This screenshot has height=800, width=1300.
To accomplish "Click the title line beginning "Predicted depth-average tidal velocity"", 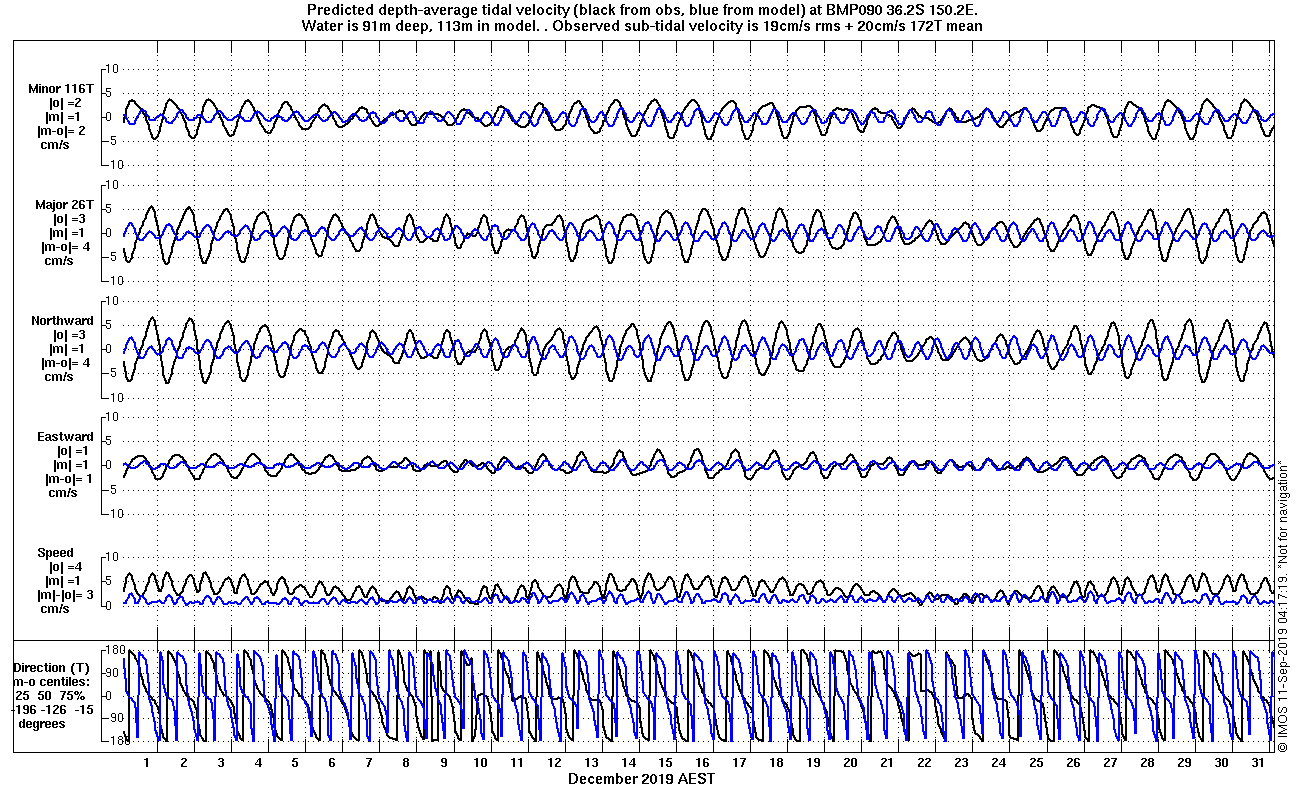I will [x=641, y=11].
